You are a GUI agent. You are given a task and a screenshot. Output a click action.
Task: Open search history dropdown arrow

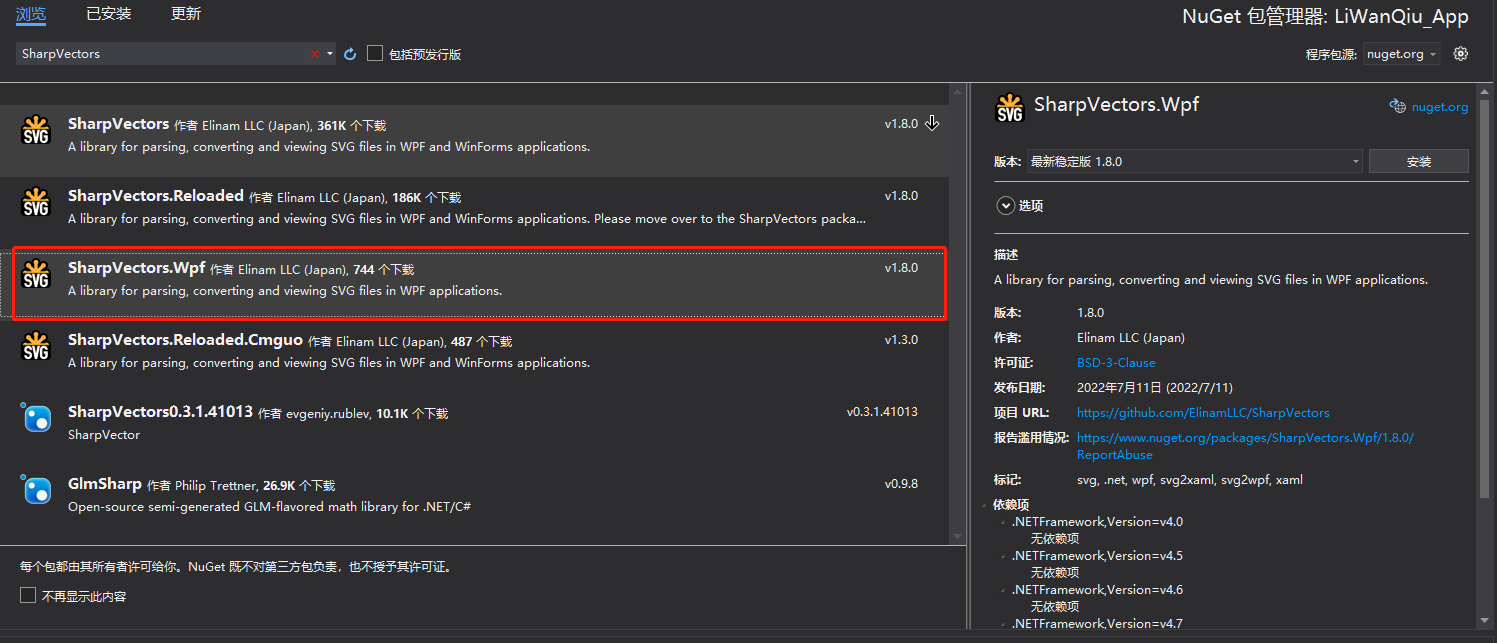(330, 54)
